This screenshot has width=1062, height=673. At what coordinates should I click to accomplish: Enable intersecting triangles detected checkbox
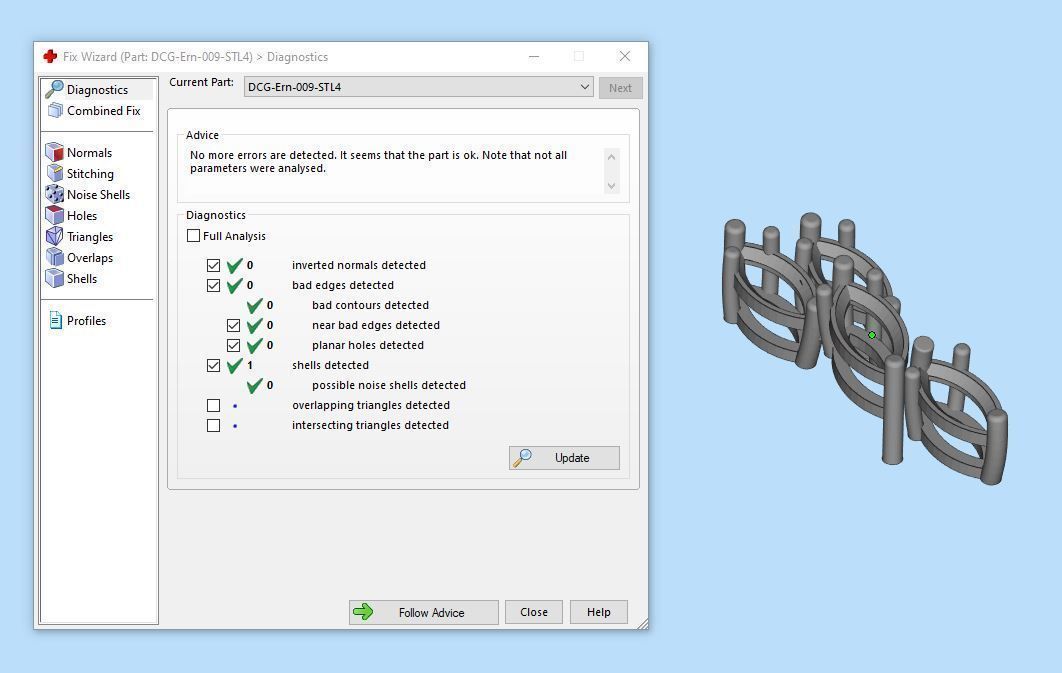pyautogui.click(x=213, y=425)
